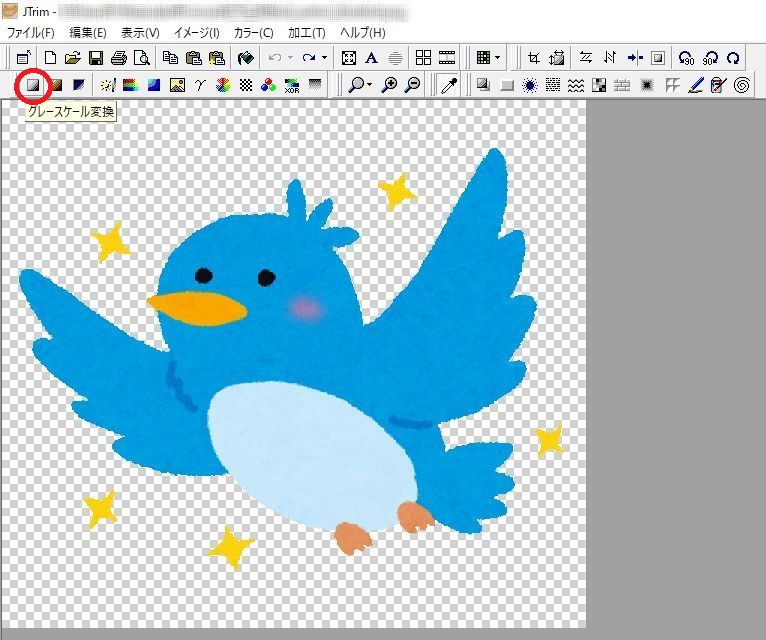Apply the wave effect icon

point(576,86)
